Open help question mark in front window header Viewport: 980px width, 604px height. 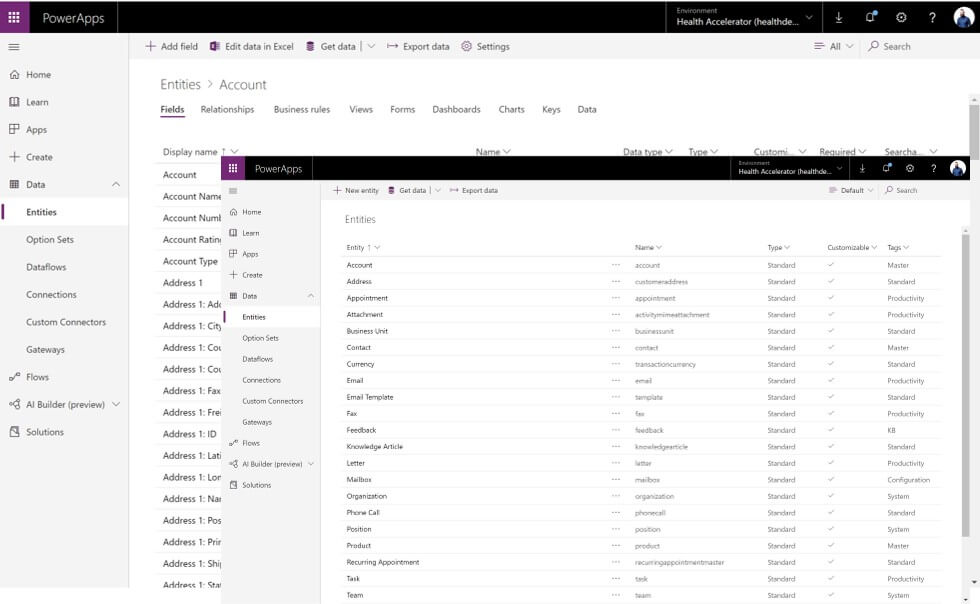(x=933, y=168)
